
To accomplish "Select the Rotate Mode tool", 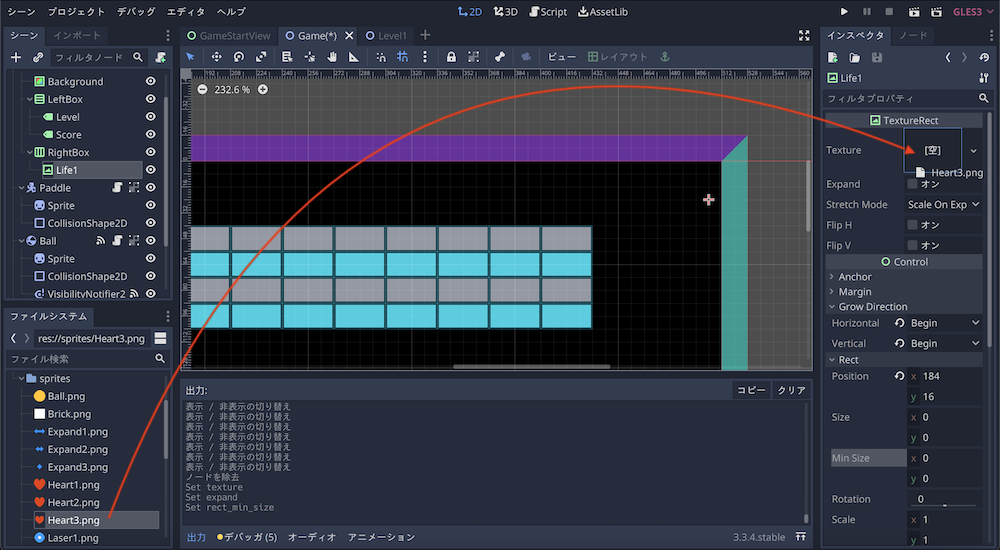I will click(239, 57).
